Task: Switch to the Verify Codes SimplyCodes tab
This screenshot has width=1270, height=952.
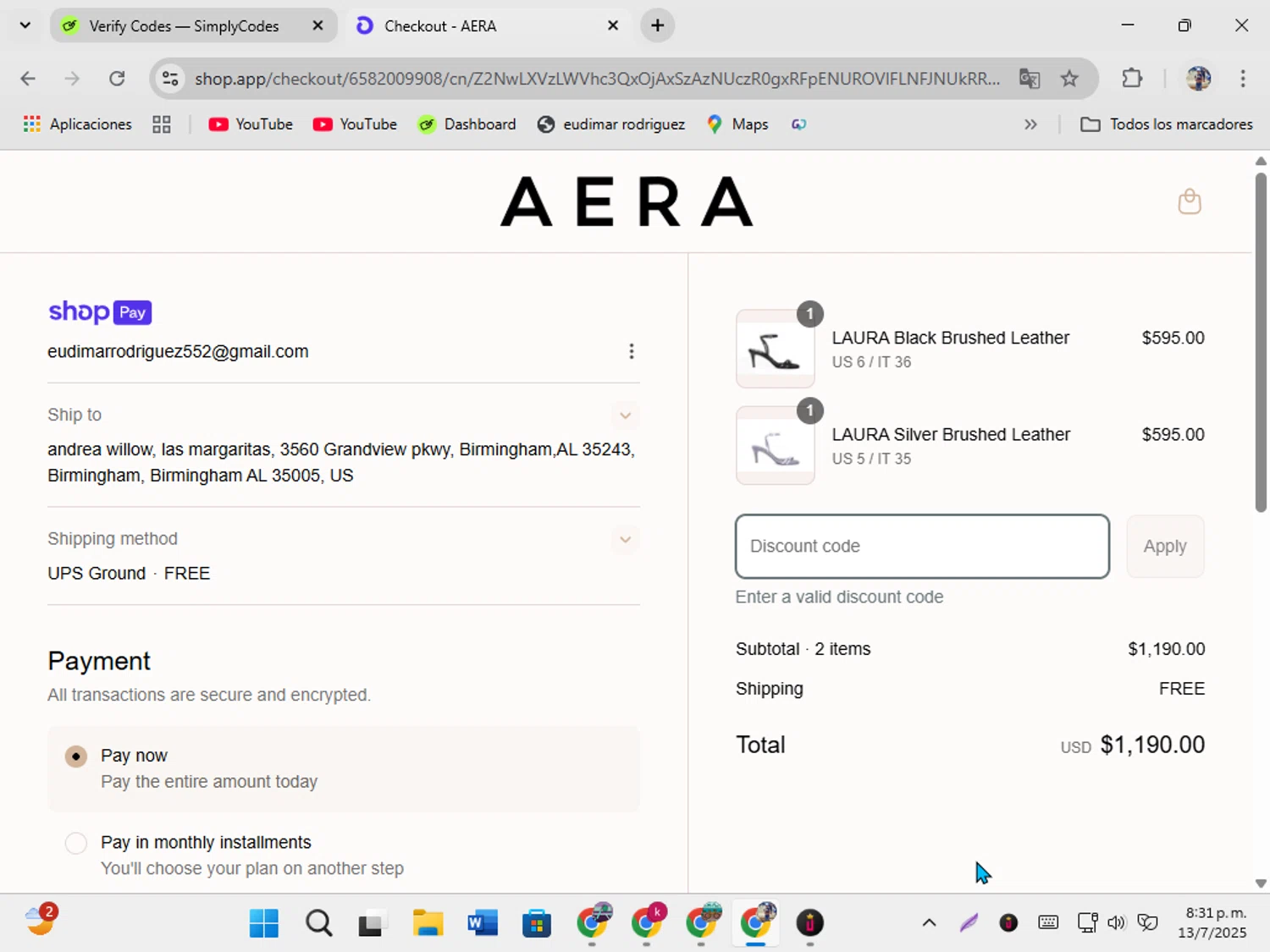Action: 183,25
